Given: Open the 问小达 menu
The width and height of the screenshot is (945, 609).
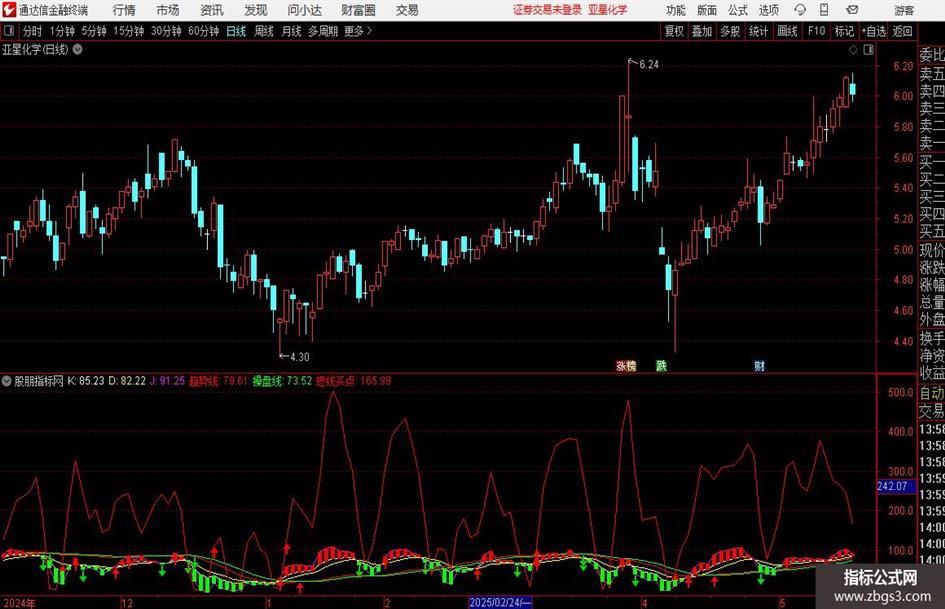Looking at the screenshot, I should tap(304, 10).
